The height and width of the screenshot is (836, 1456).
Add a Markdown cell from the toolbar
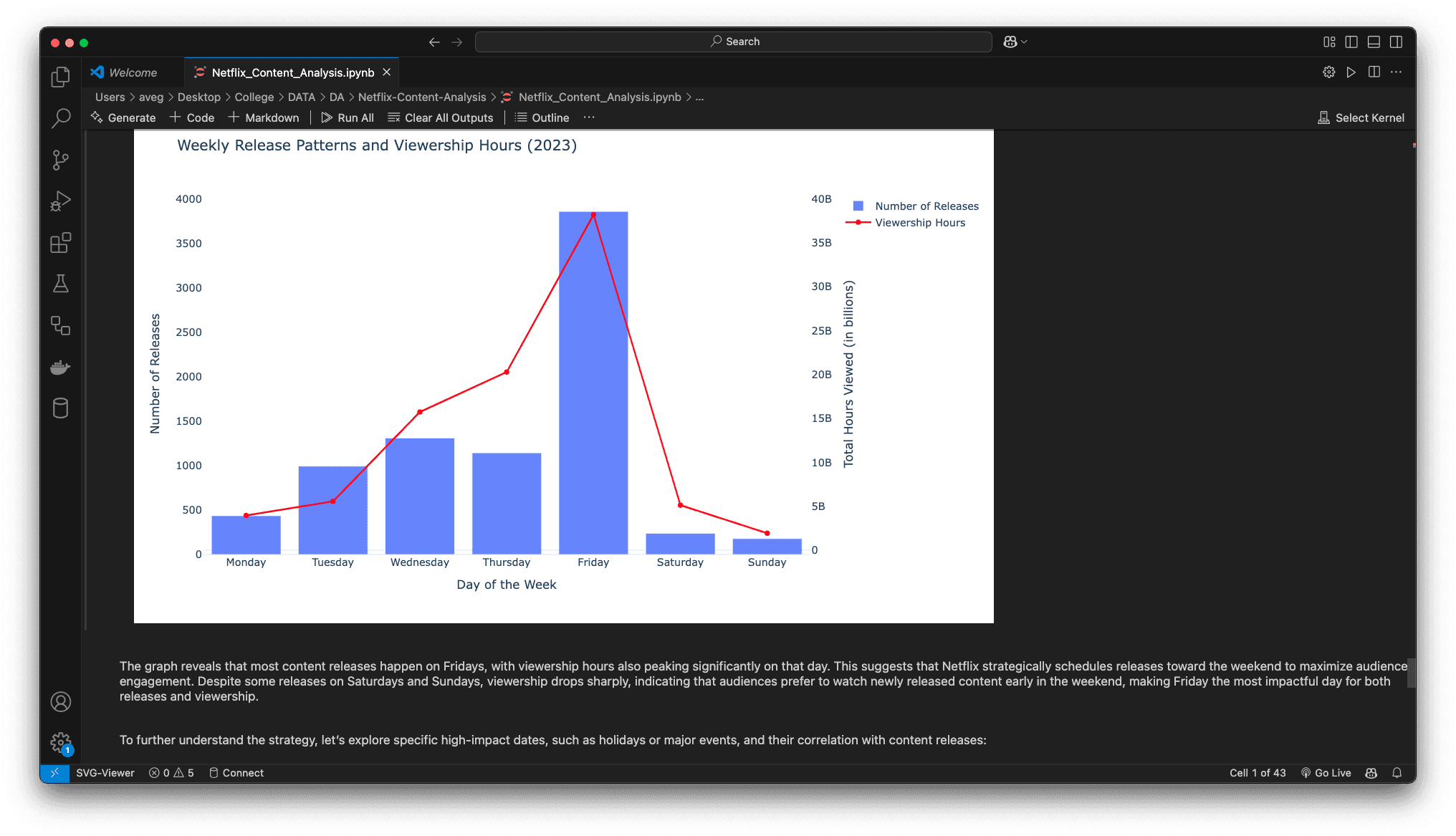coord(264,117)
